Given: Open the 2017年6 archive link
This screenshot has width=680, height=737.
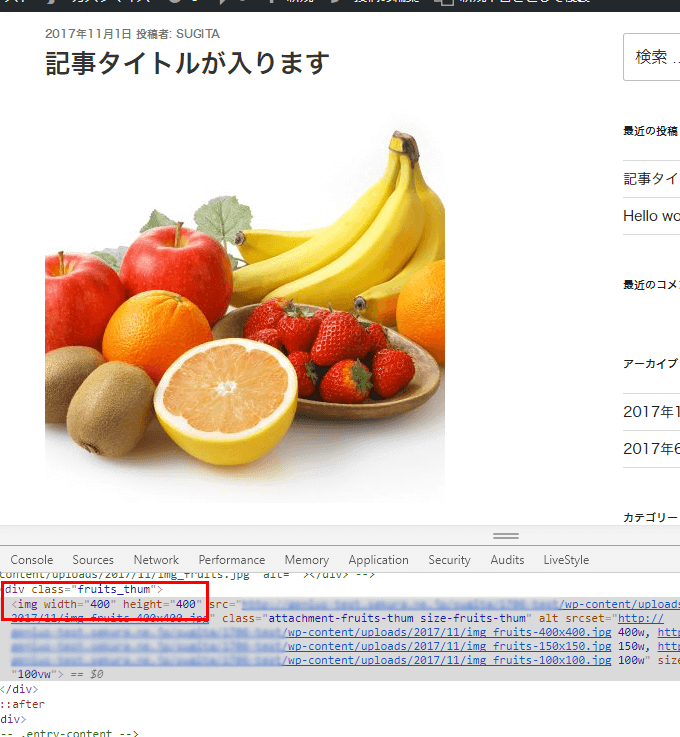Looking at the screenshot, I should [x=651, y=449].
